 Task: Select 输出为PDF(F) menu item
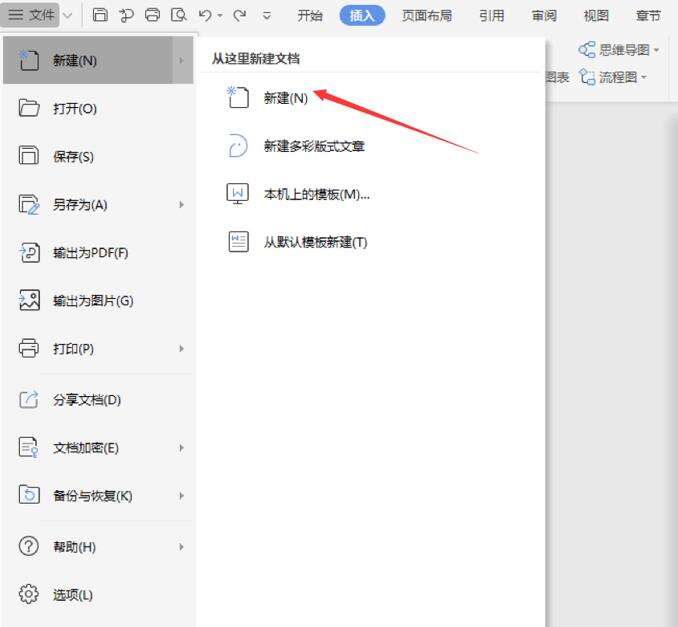(x=98, y=253)
